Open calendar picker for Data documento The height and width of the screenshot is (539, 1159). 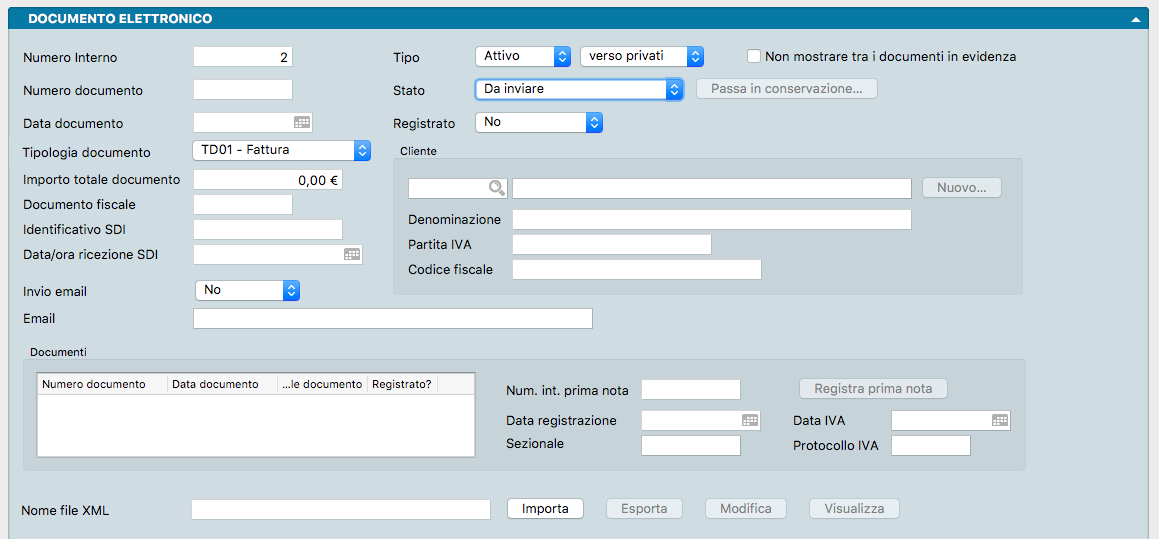click(x=302, y=123)
